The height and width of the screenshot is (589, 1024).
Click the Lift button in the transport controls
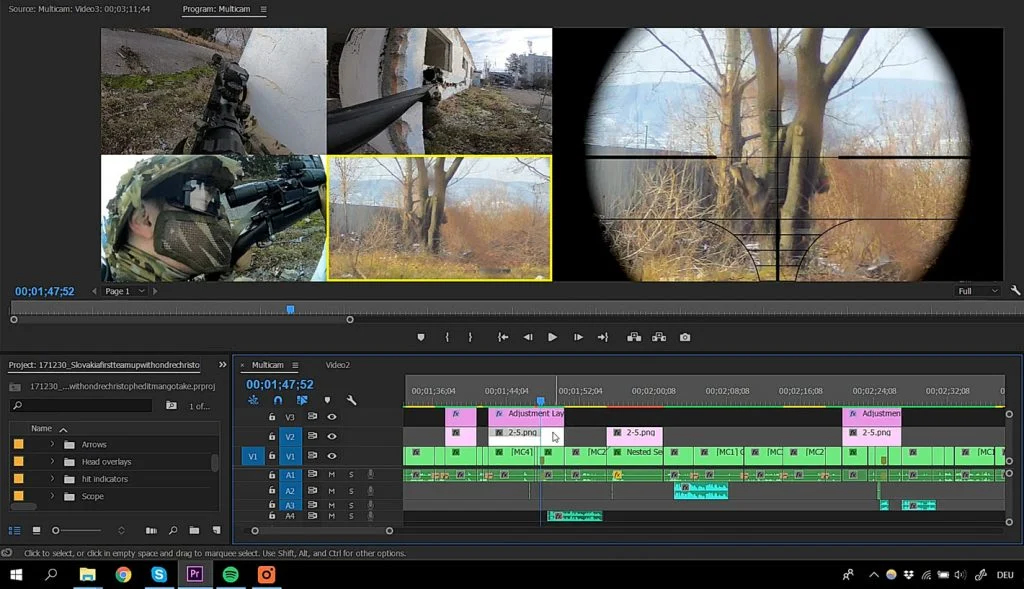tap(634, 338)
